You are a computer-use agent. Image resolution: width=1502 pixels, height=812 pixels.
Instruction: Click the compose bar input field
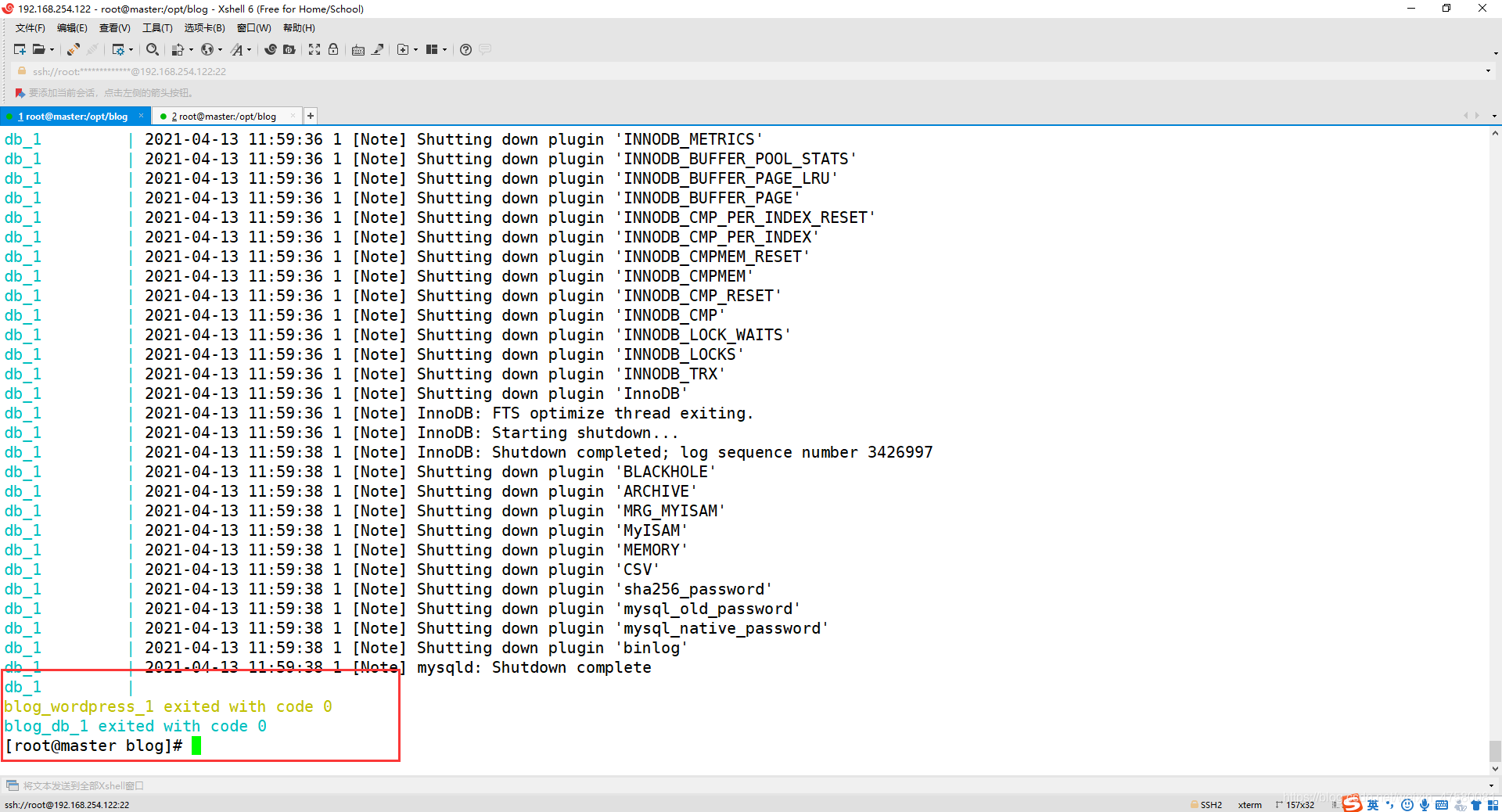(751, 785)
